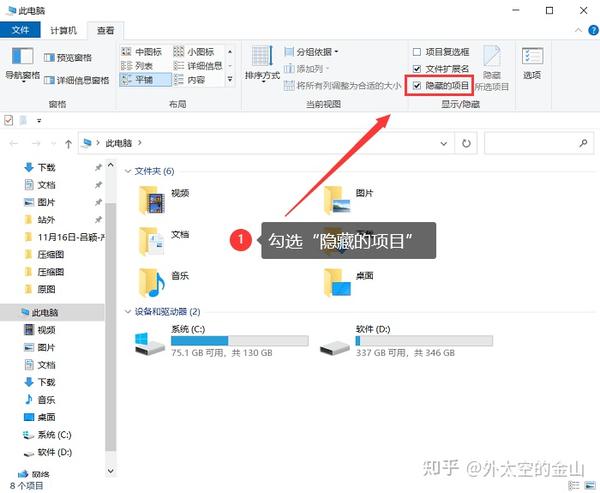Open 原图 folder in sidebar
The width and height of the screenshot is (600, 493).
46,289
